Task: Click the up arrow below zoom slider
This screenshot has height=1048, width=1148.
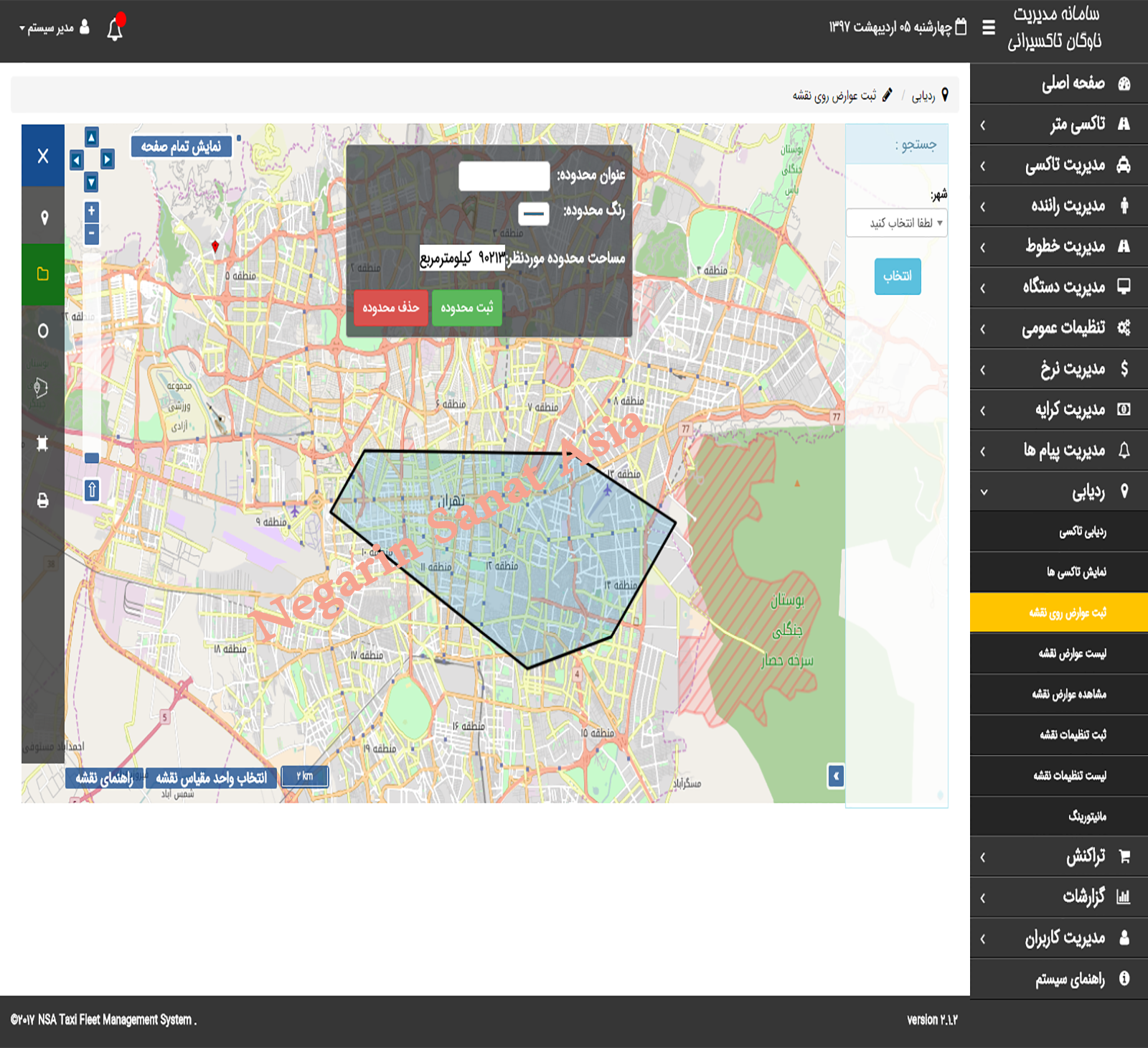Action: 92,490
